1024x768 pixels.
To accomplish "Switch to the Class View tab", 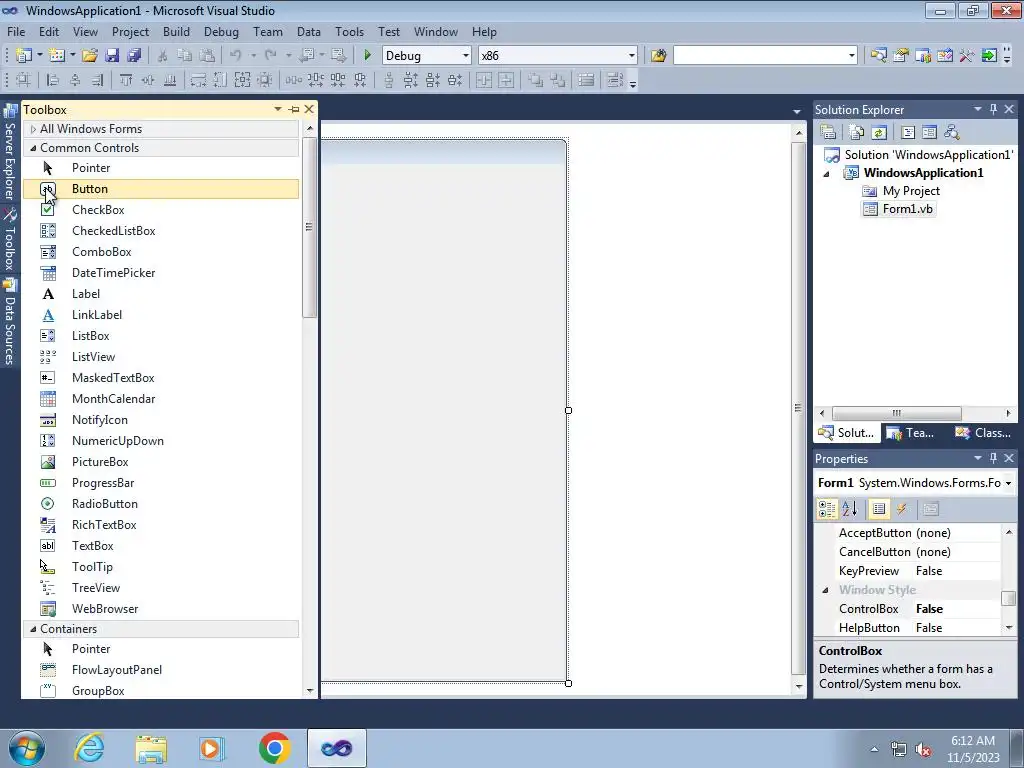I will tap(983, 433).
